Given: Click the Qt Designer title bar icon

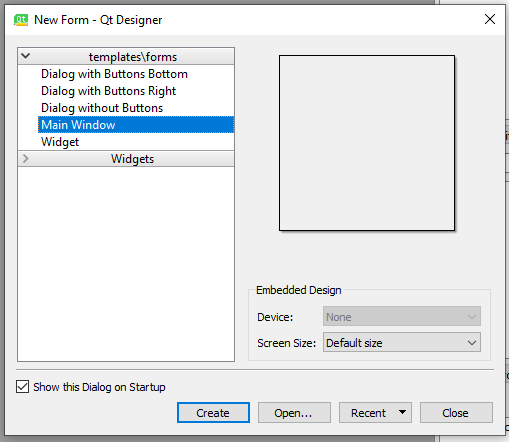Looking at the screenshot, I should [x=21, y=20].
